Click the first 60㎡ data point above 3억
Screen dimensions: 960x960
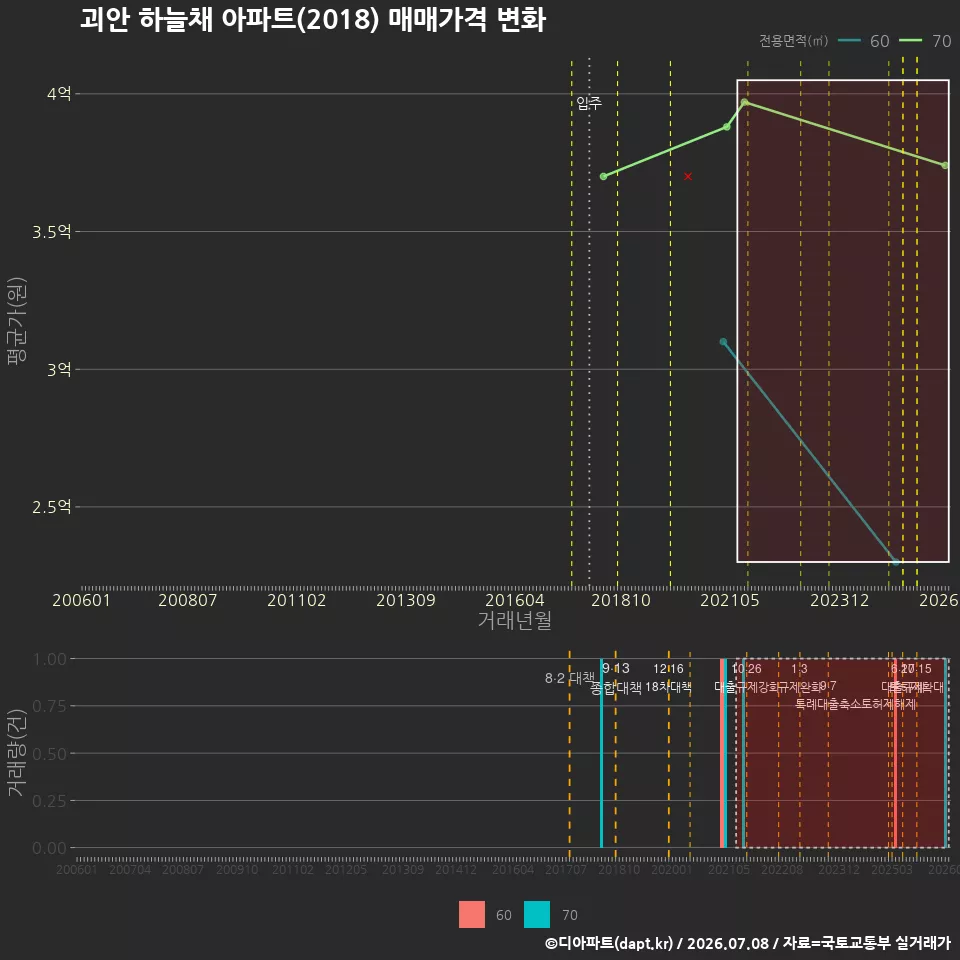point(723,342)
